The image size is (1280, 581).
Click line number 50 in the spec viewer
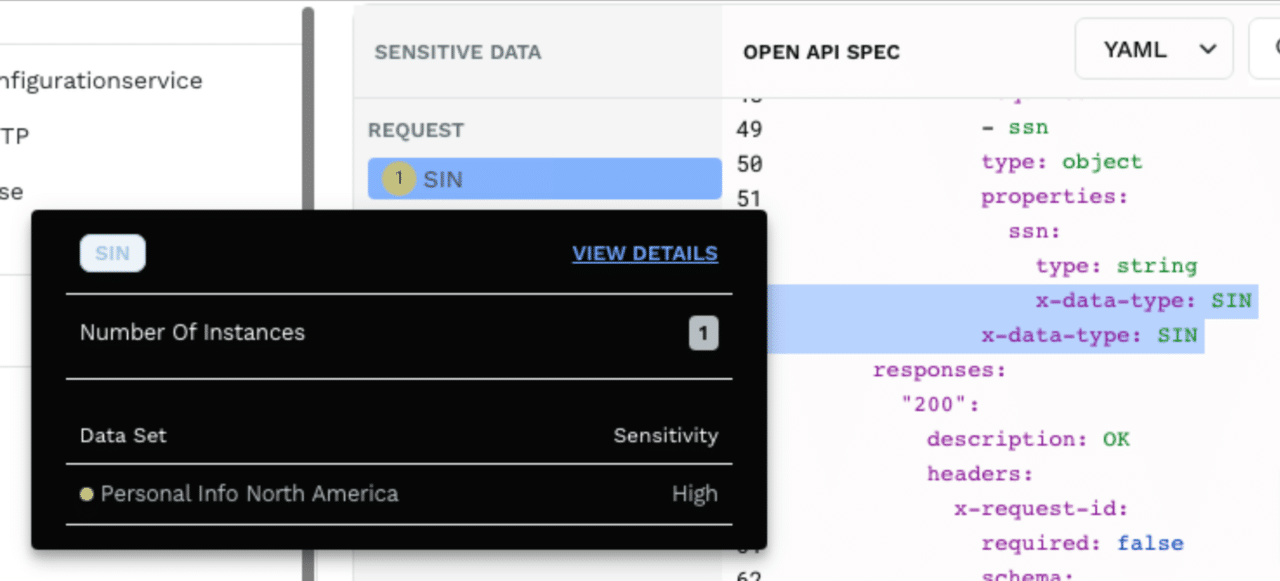pyautogui.click(x=751, y=163)
